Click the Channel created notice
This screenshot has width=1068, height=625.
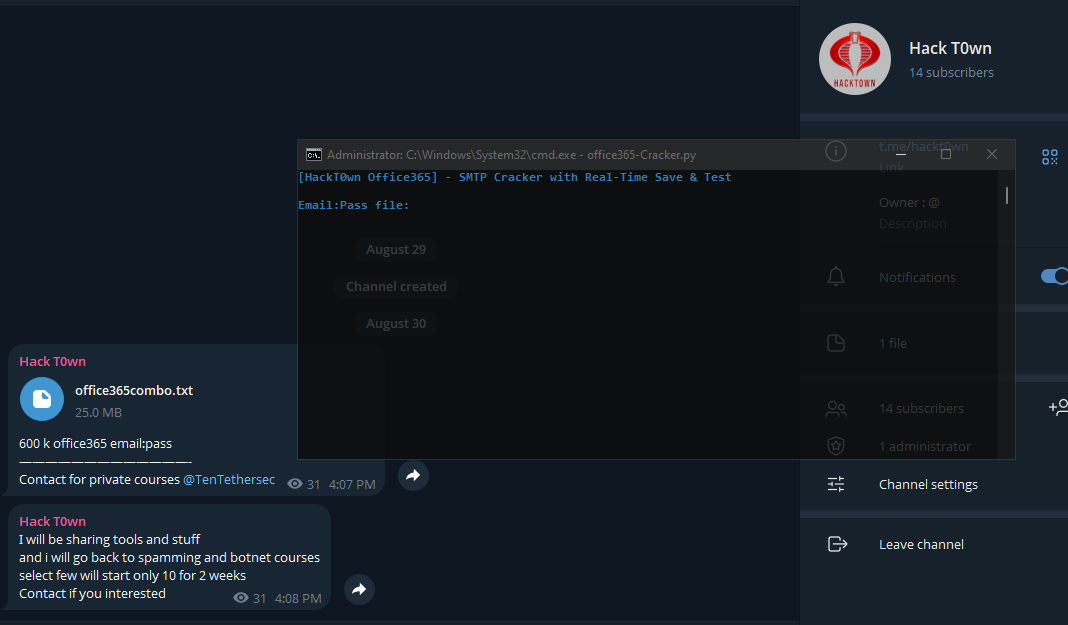(396, 286)
